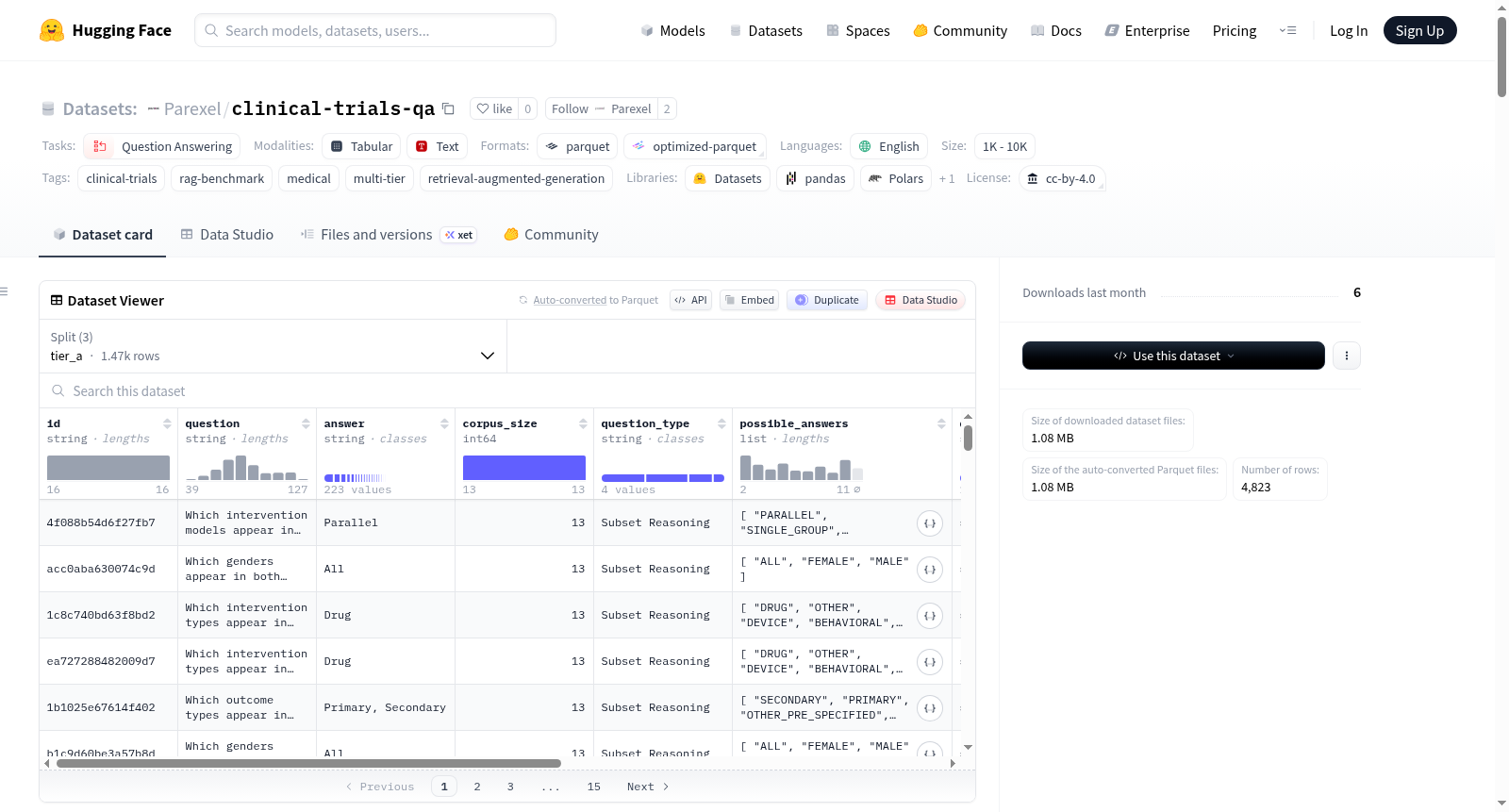
Task: Click the optimized-parquet format tag
Action: click(694, 146)
